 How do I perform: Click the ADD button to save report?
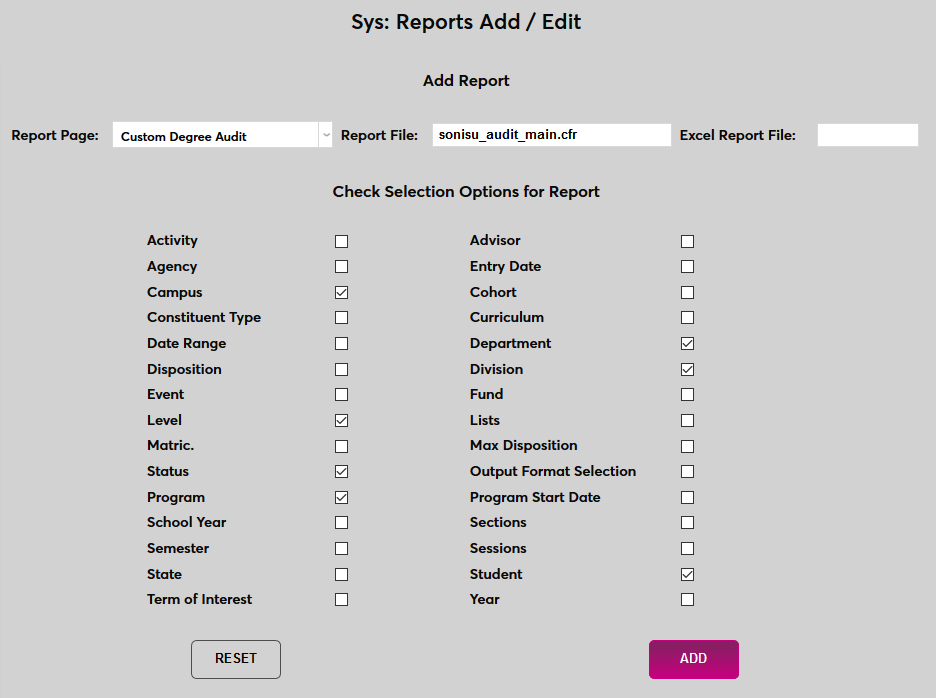pos(693,659)
